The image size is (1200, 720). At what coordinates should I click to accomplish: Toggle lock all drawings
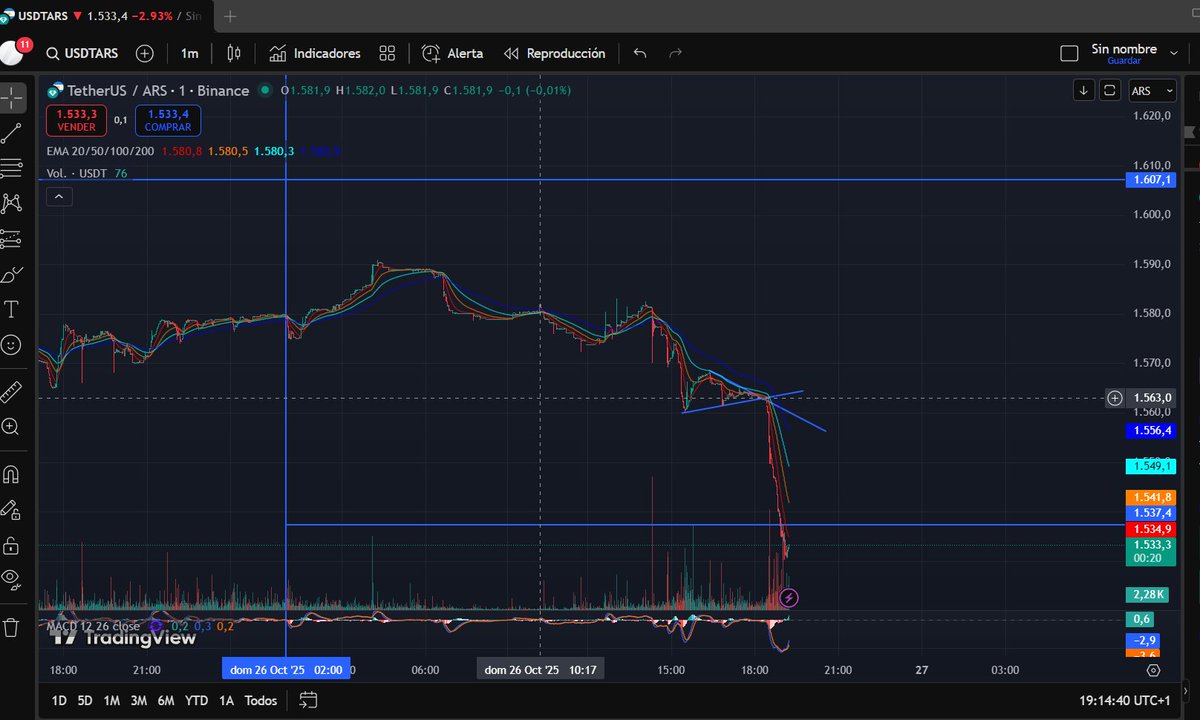click(x=12, y=545)
